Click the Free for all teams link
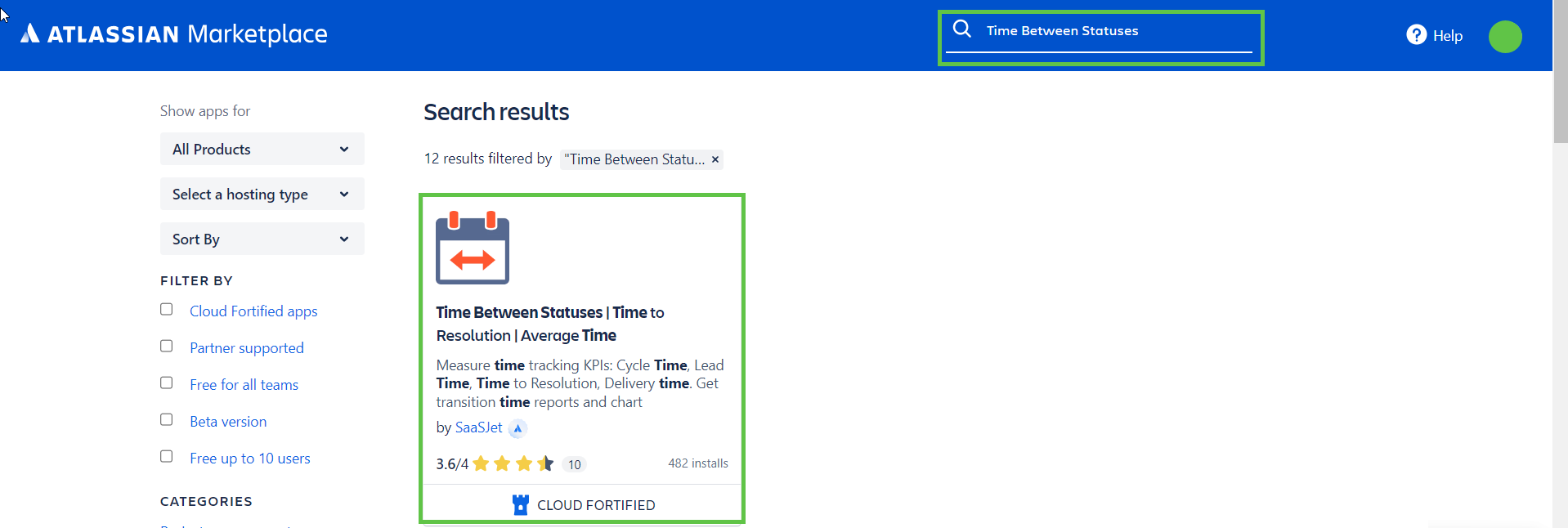Viewport: 1568px width, 528px height. (x=244, y=385)
